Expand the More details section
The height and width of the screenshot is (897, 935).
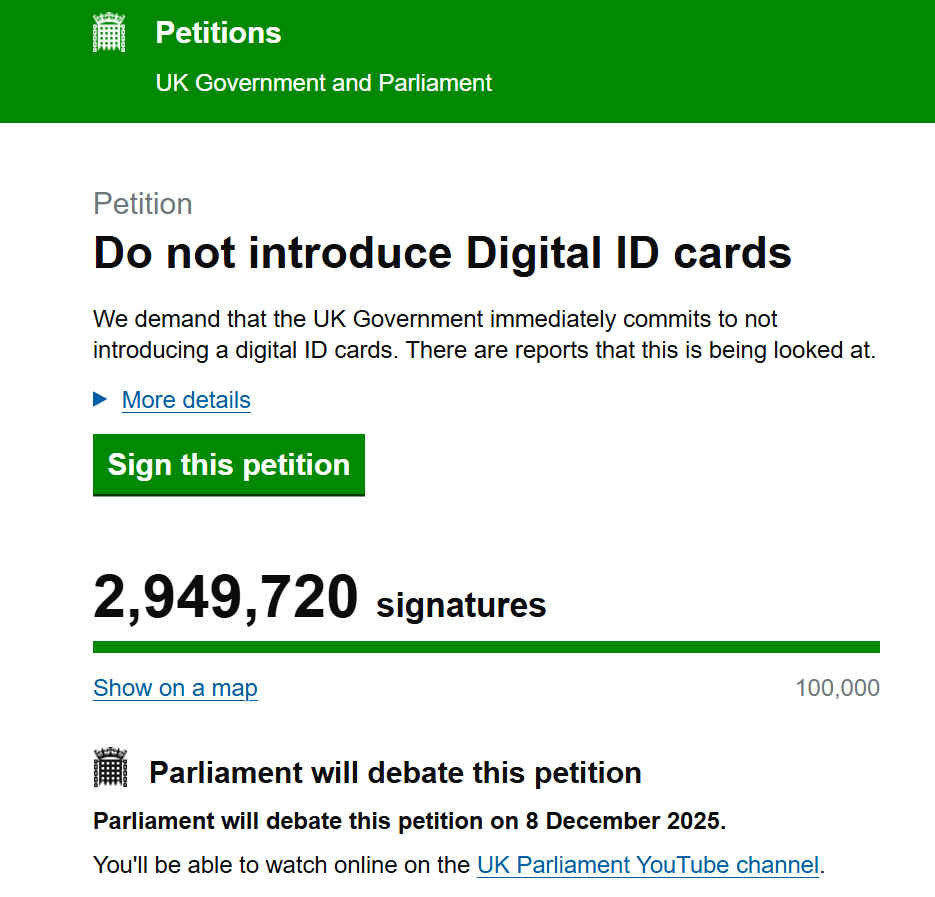pos(185,400)
